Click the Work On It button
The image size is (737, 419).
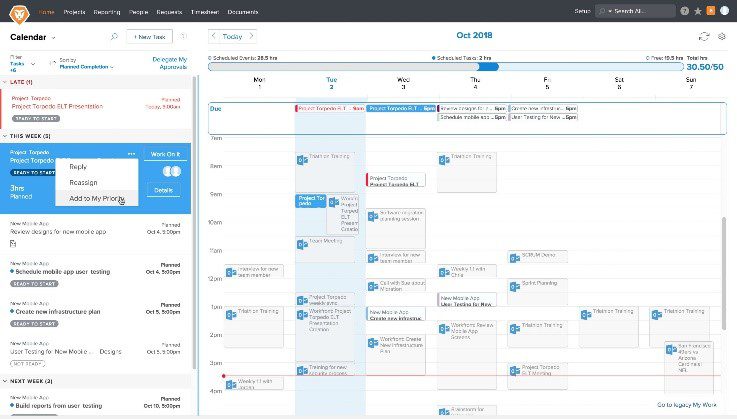pyautogui.click(x=165, y=154)
